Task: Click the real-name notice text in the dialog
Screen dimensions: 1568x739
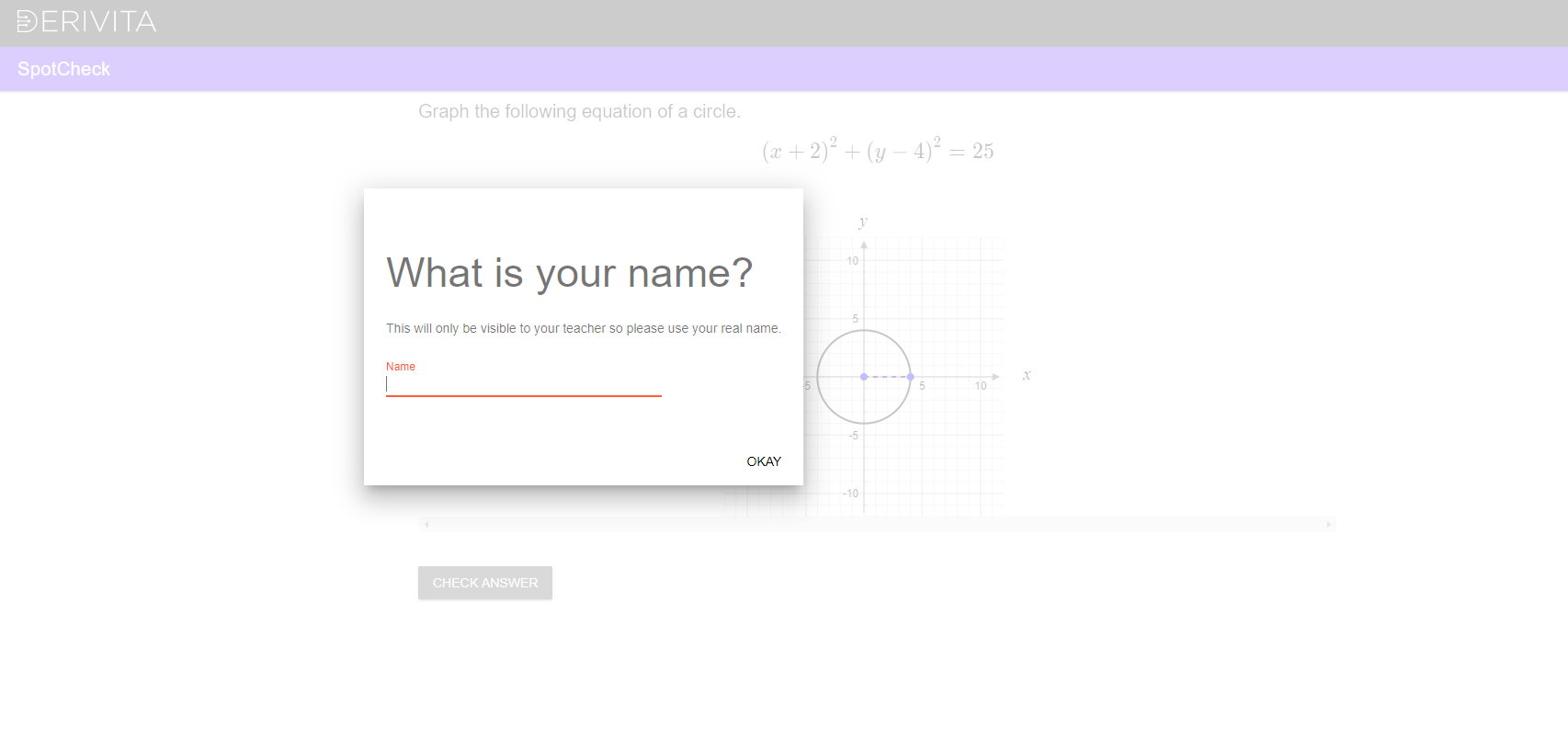Action: click(583, 328)
